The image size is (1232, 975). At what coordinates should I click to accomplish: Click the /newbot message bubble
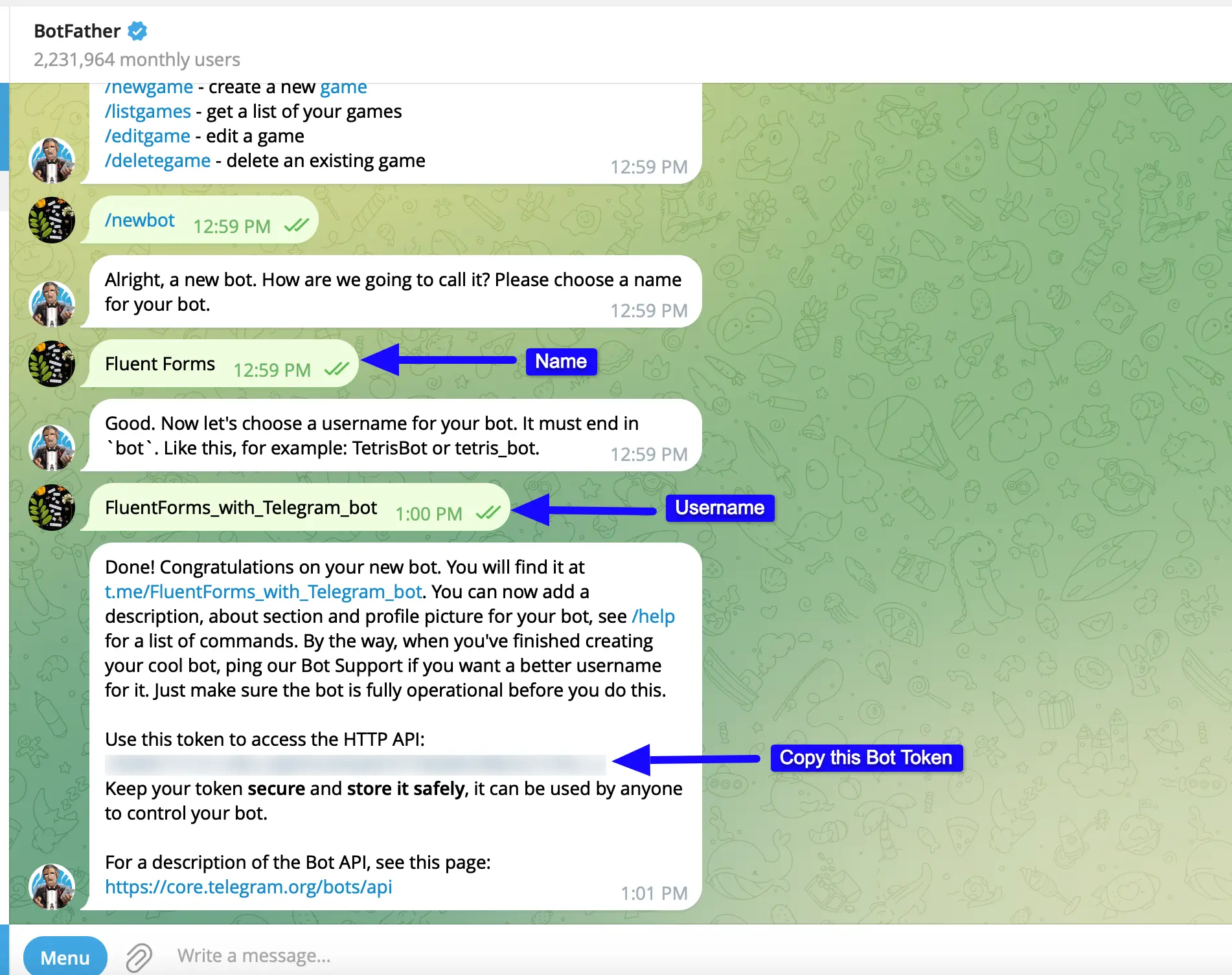(x=140, y=220)
